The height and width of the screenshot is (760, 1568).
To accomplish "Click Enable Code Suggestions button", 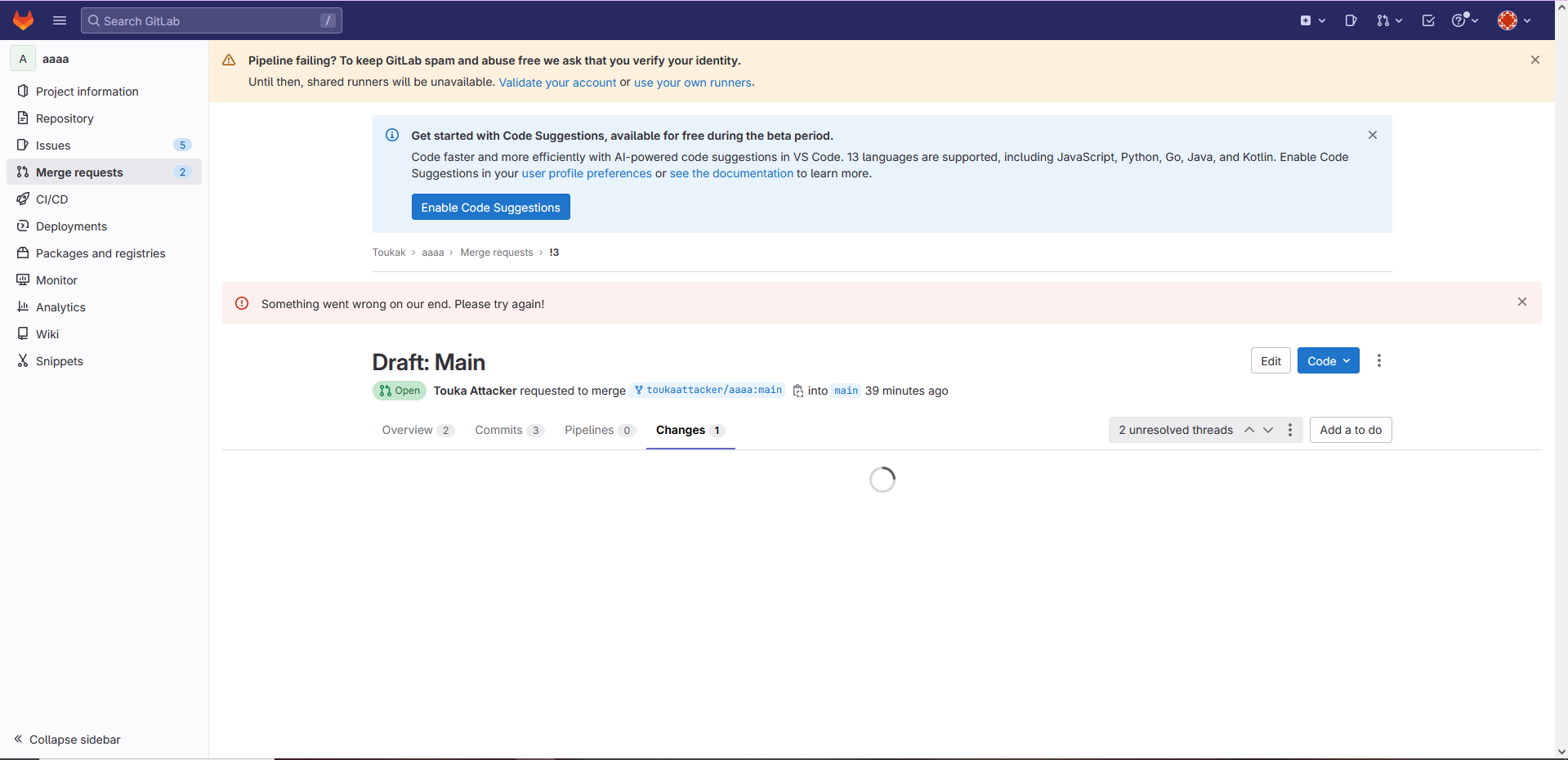I will [x=490, y=208].
